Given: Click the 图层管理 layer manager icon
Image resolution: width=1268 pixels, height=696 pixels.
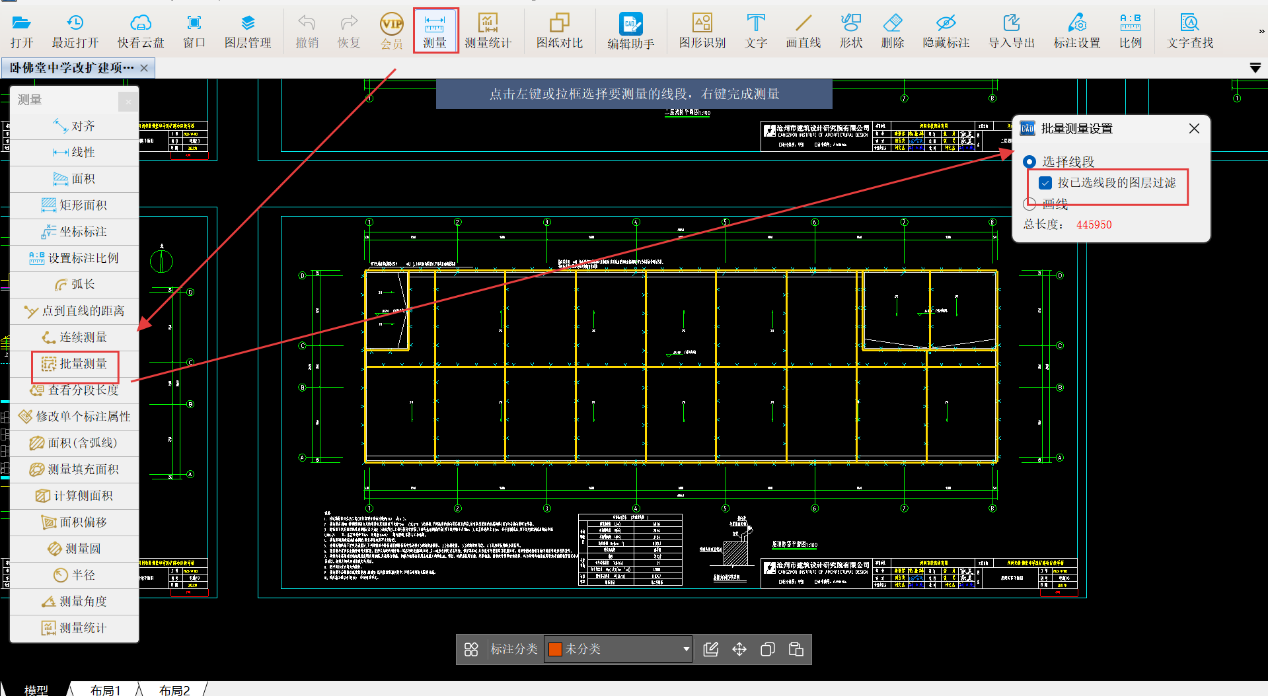Looking at the screenshot, I should (x=247, y=30).
